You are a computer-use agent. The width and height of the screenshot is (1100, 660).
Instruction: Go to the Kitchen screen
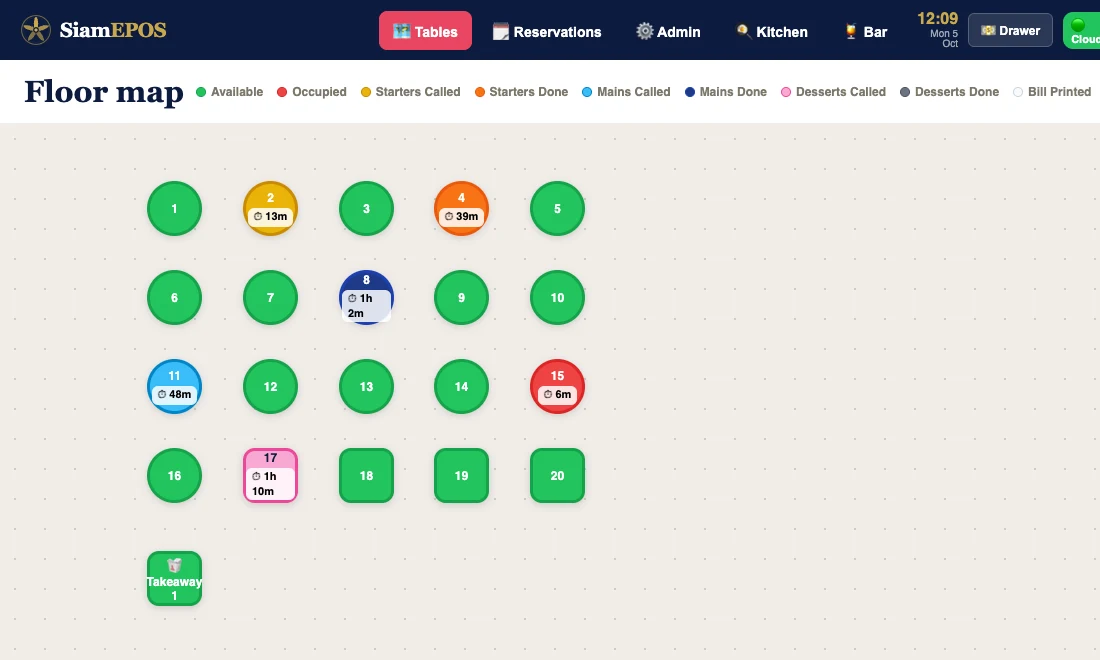click(x=772, y=32)
